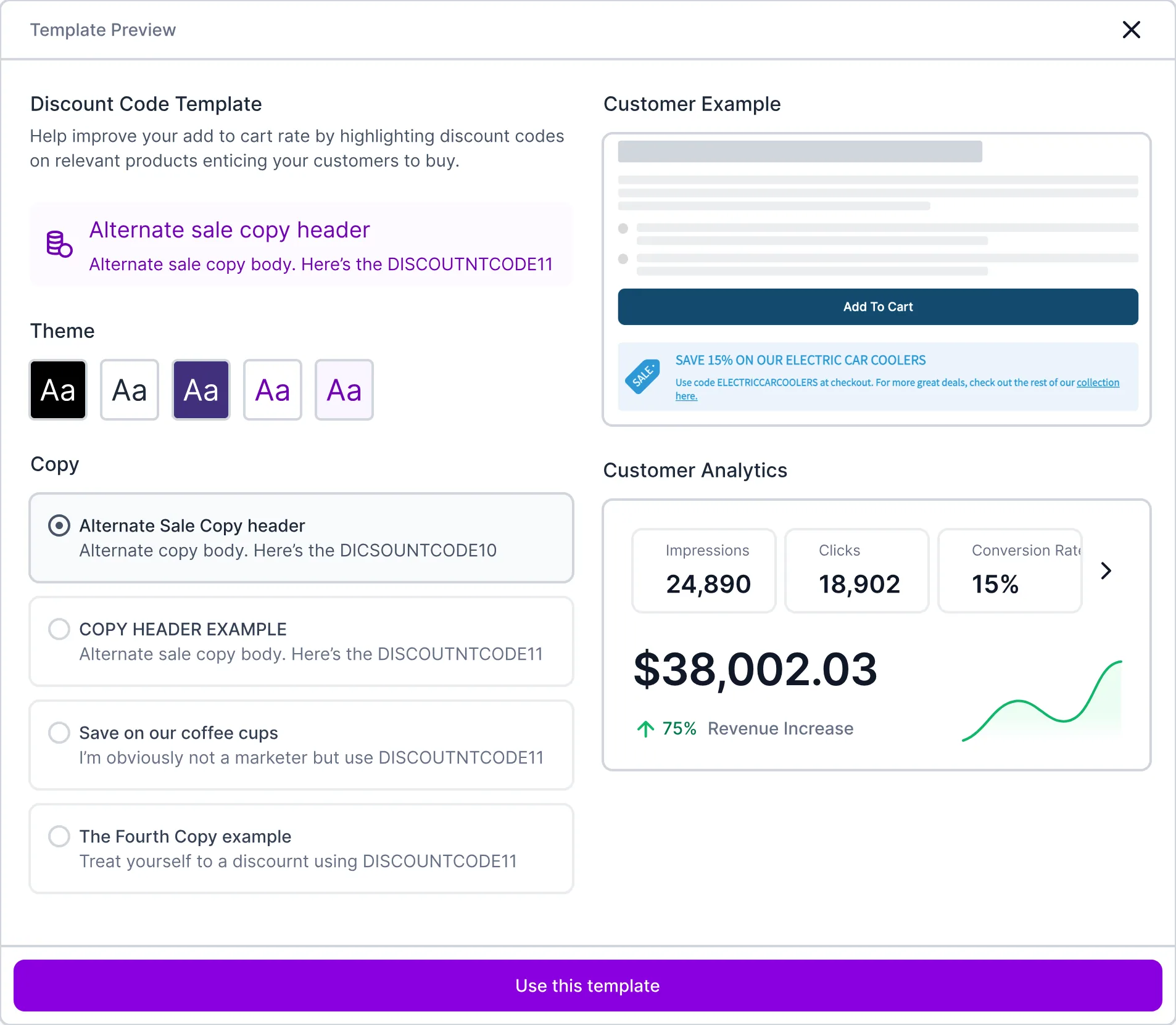Click the Conversion Rate card
Image resolution: width=1176 pixels, height=1025 pixels.
[1010, 570]
